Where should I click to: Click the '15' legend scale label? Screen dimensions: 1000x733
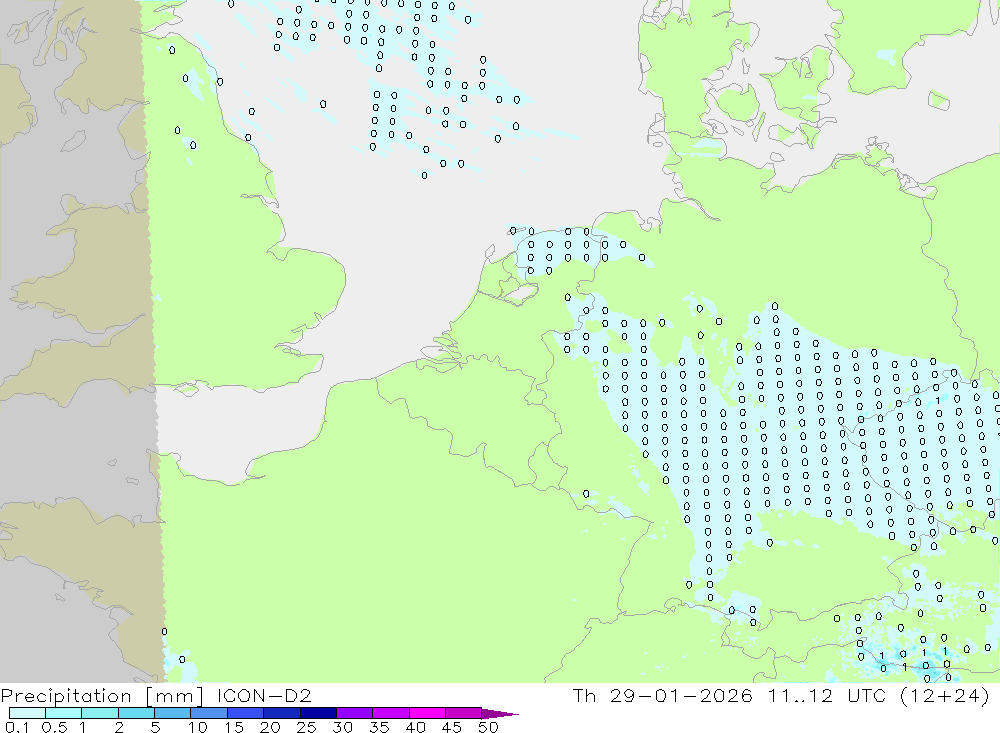234,727
